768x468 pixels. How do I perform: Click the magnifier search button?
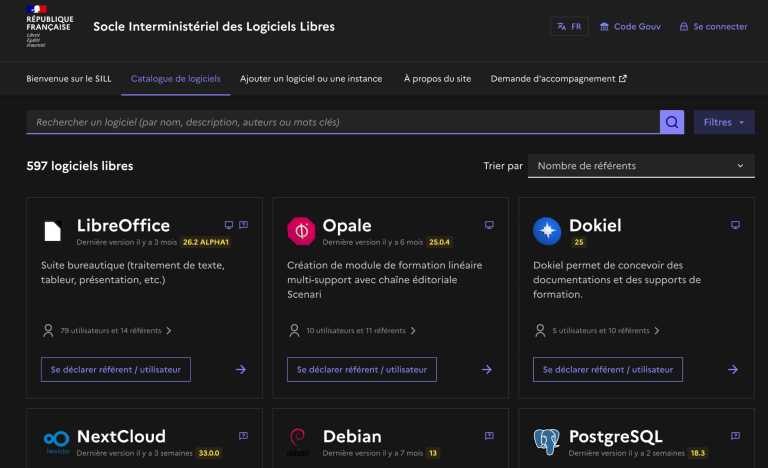pyautogui.click(x=672, y=122)
